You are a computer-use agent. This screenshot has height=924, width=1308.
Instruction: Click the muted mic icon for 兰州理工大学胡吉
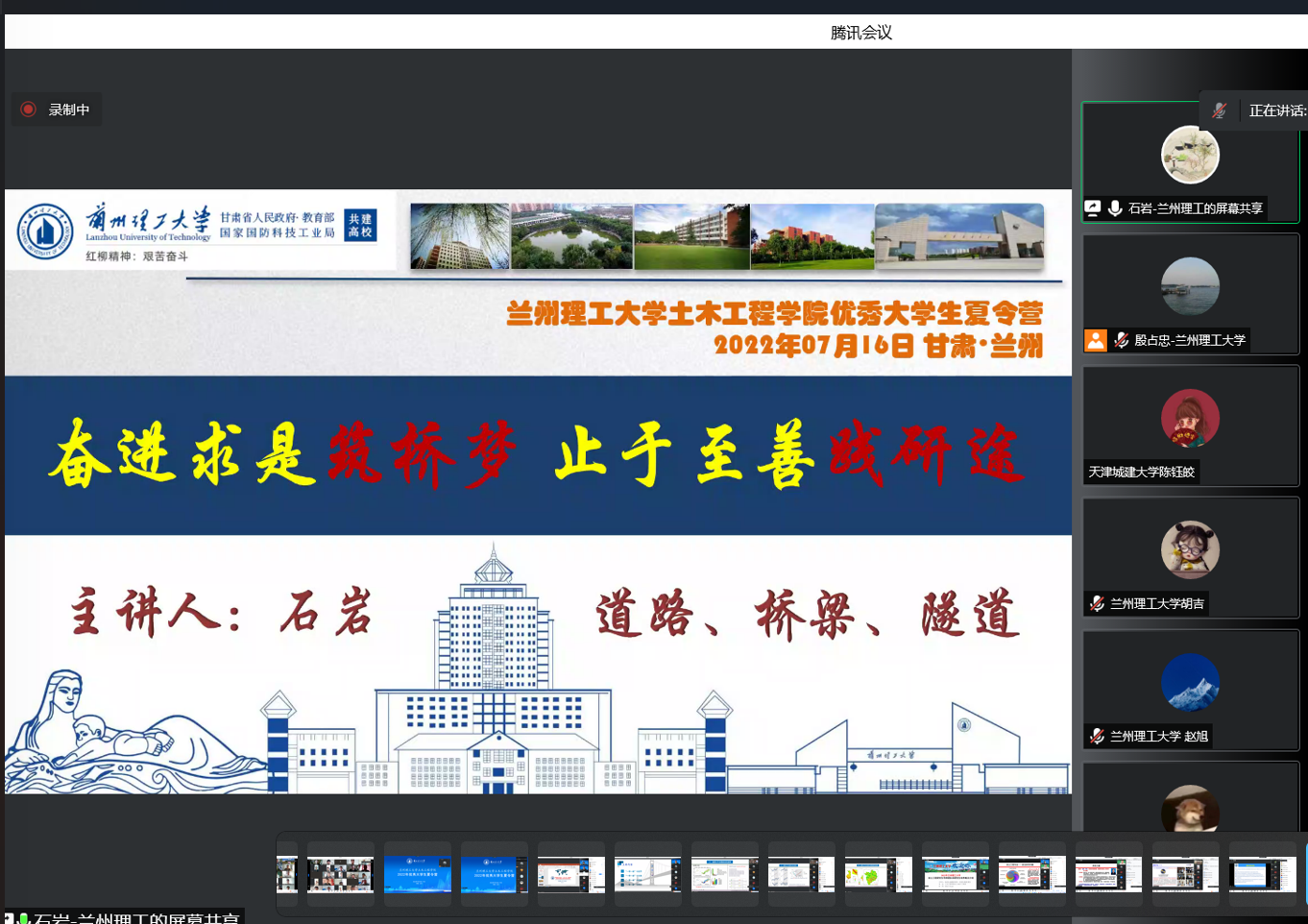pos(1097,603)
